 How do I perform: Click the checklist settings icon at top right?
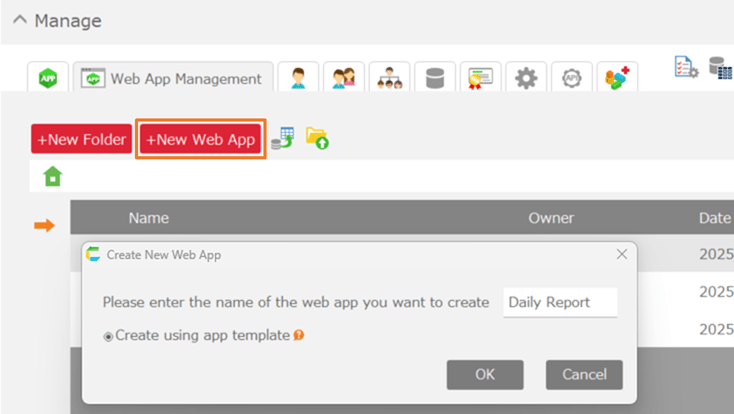point(686,67)
